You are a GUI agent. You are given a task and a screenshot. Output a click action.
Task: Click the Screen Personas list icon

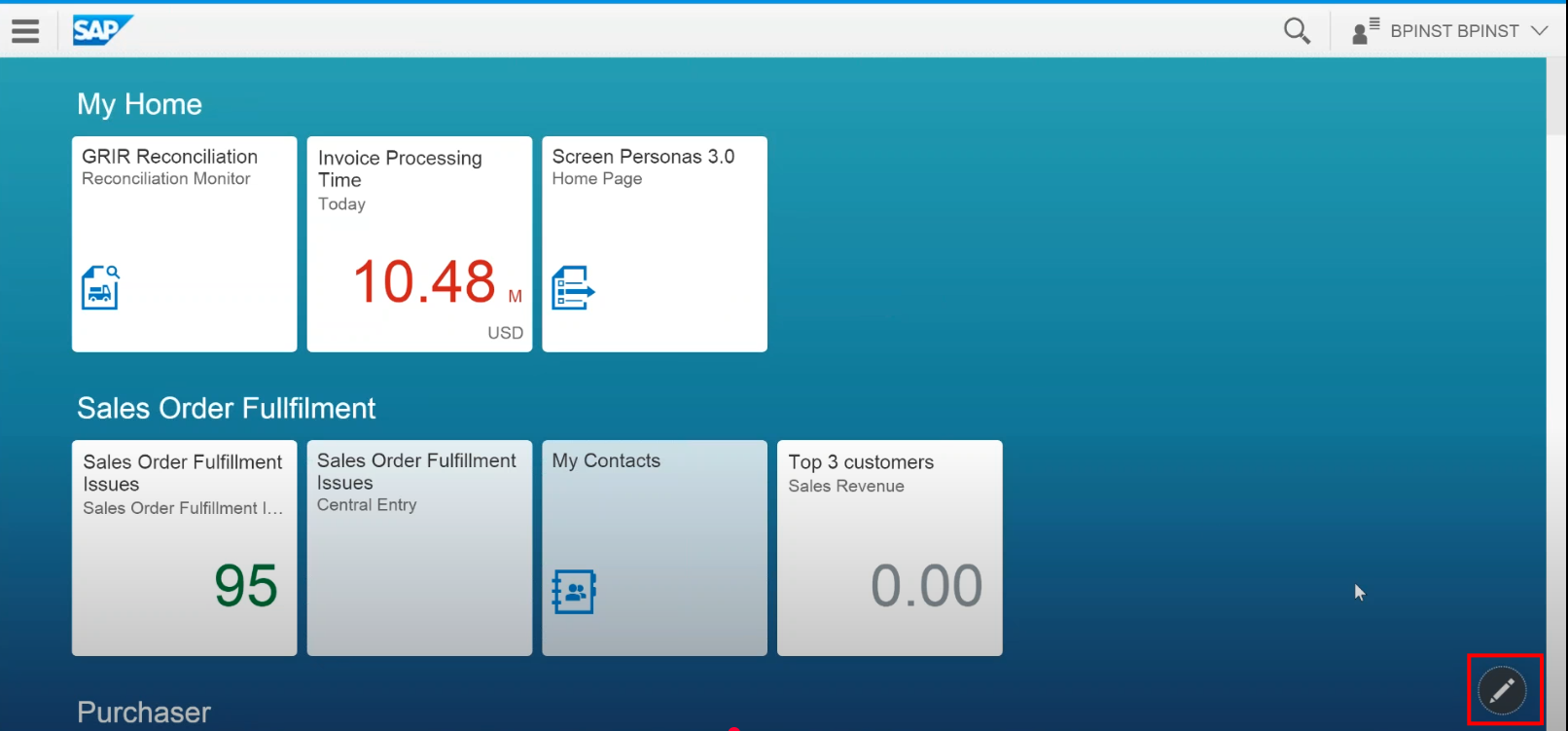pyautogui.click(x=573, y=288)
